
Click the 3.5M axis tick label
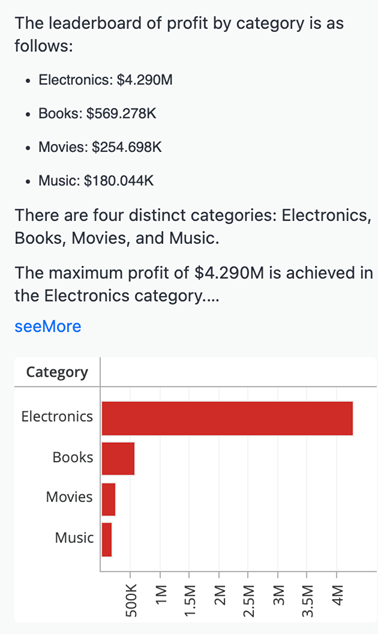pyautogui.click(x=308, y=600)
